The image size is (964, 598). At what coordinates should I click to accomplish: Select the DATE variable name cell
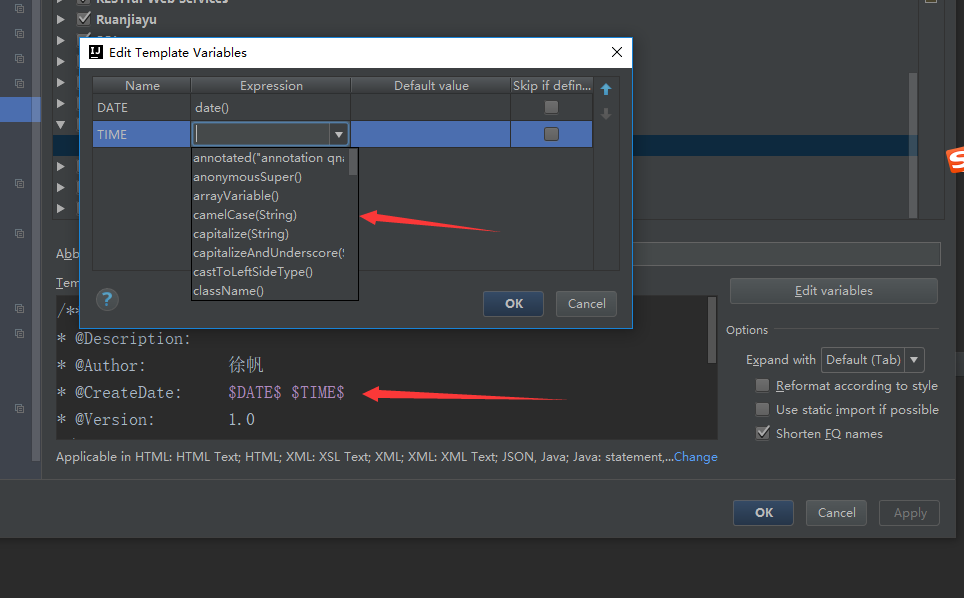(142, 108)
